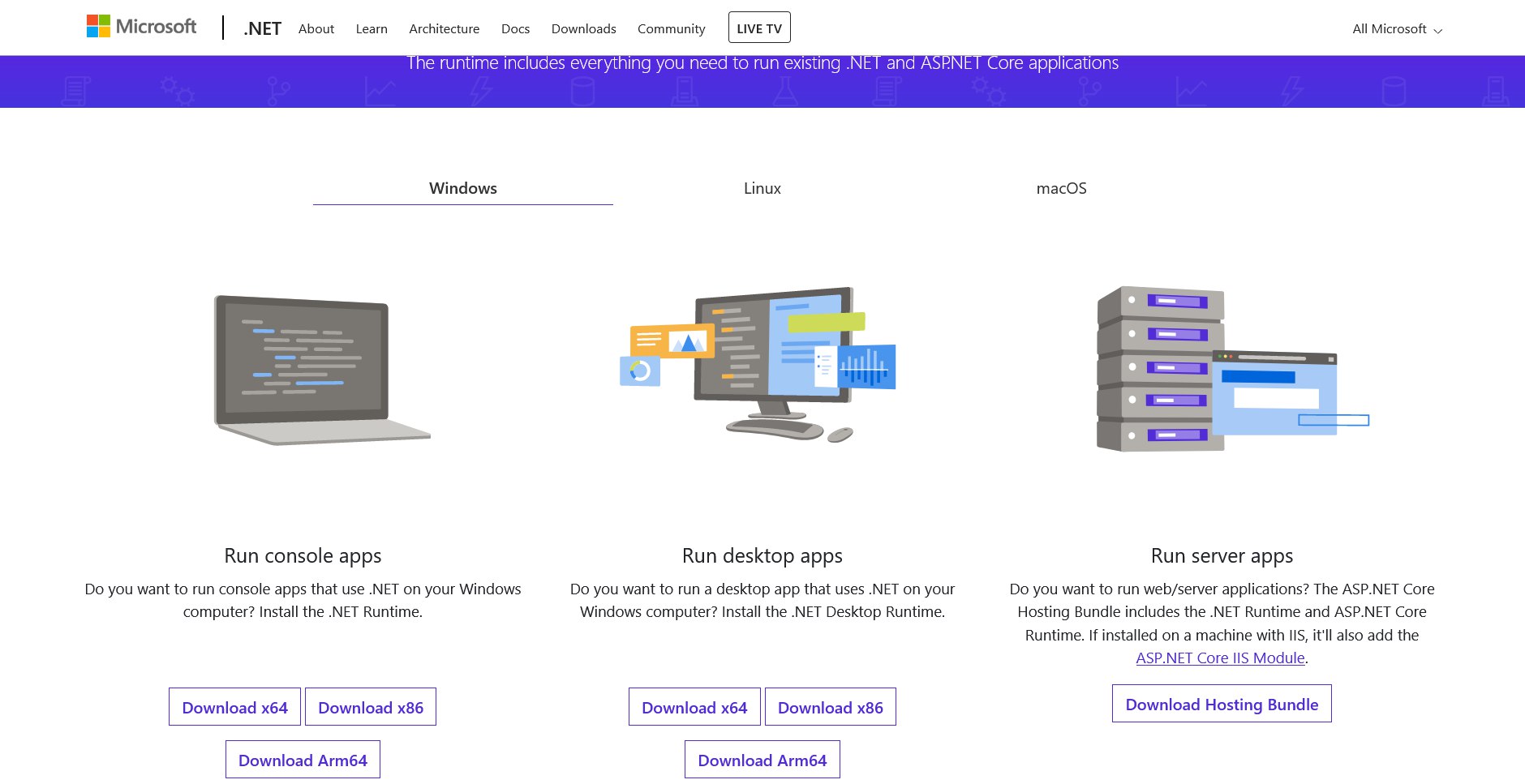This screenshot has width=1525, height=784.
Task: Download Arm64 runtime for console apps
Action: 303,760
